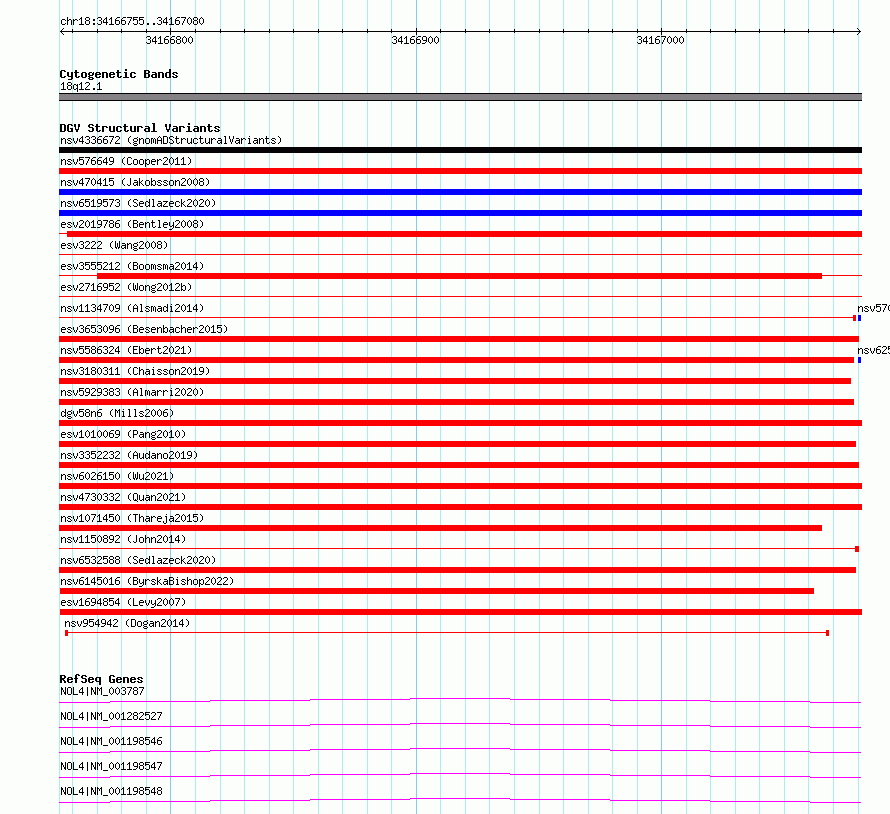
Task: Open NOL4|NM_001282527 transcript
Action: coord(111,716)
